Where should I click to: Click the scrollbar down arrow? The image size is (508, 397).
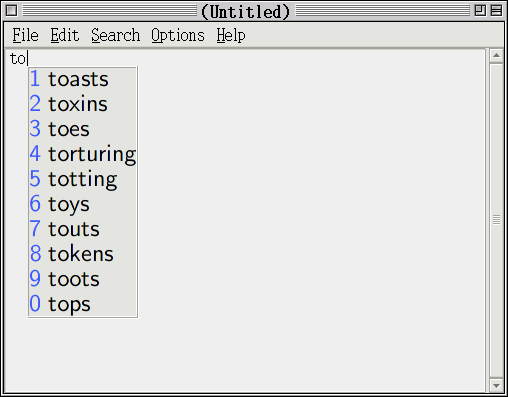tap(496, 385)
